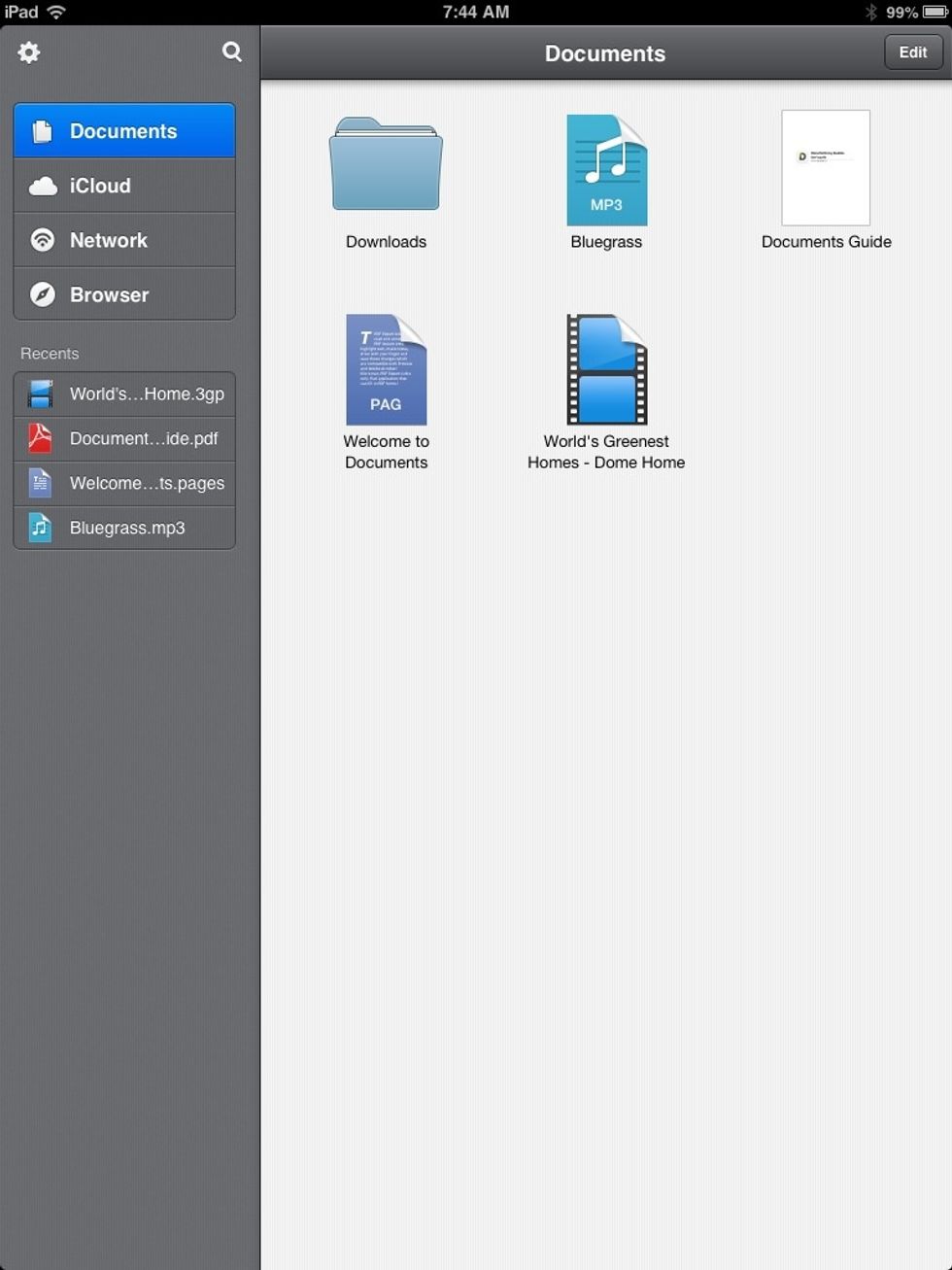Click World's Greenest Homes - Dome Home label

pyautogui.click(x=606, y=452)
